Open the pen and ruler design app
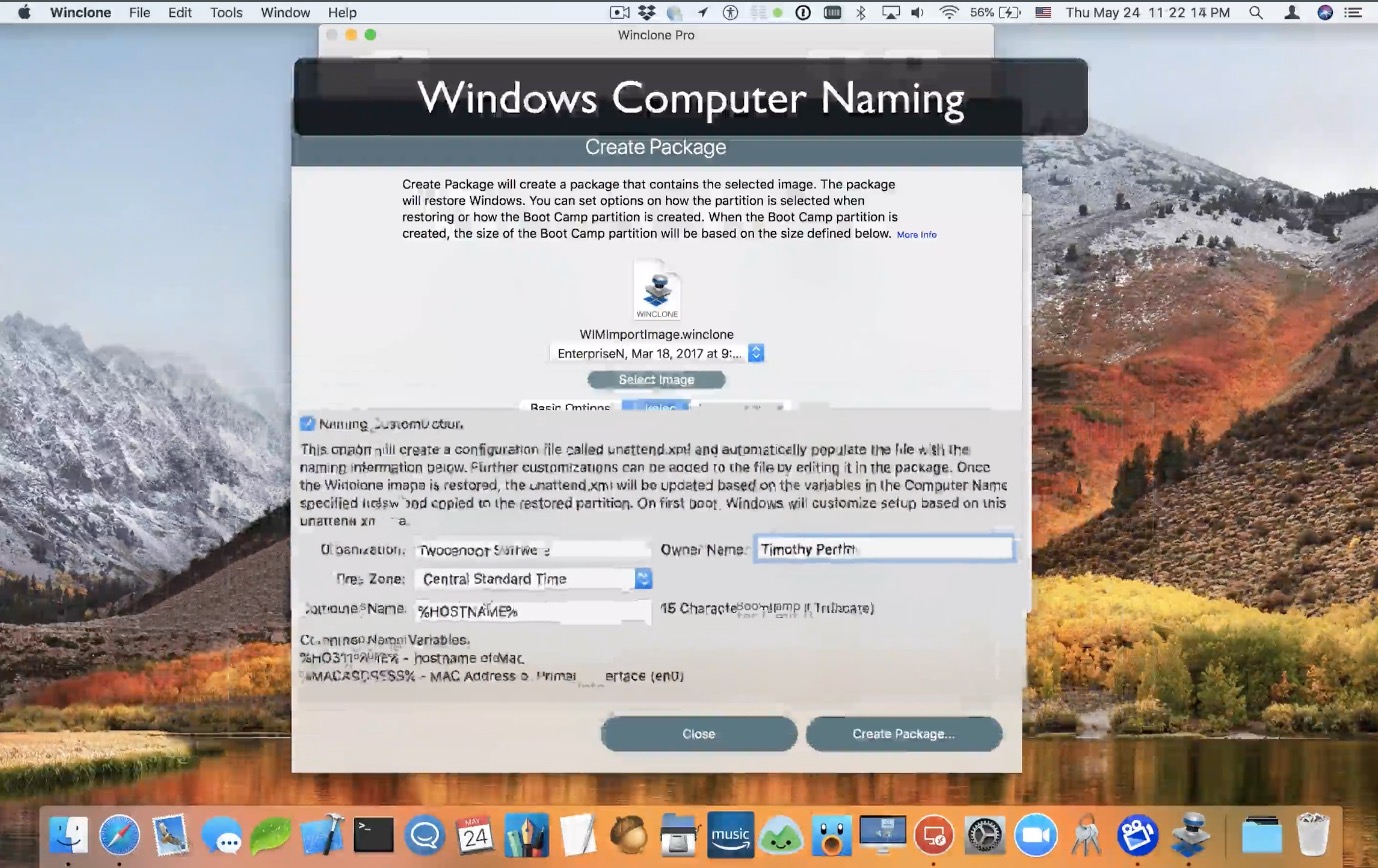The height and width of the screenshot is (868, 1378). 526,834
